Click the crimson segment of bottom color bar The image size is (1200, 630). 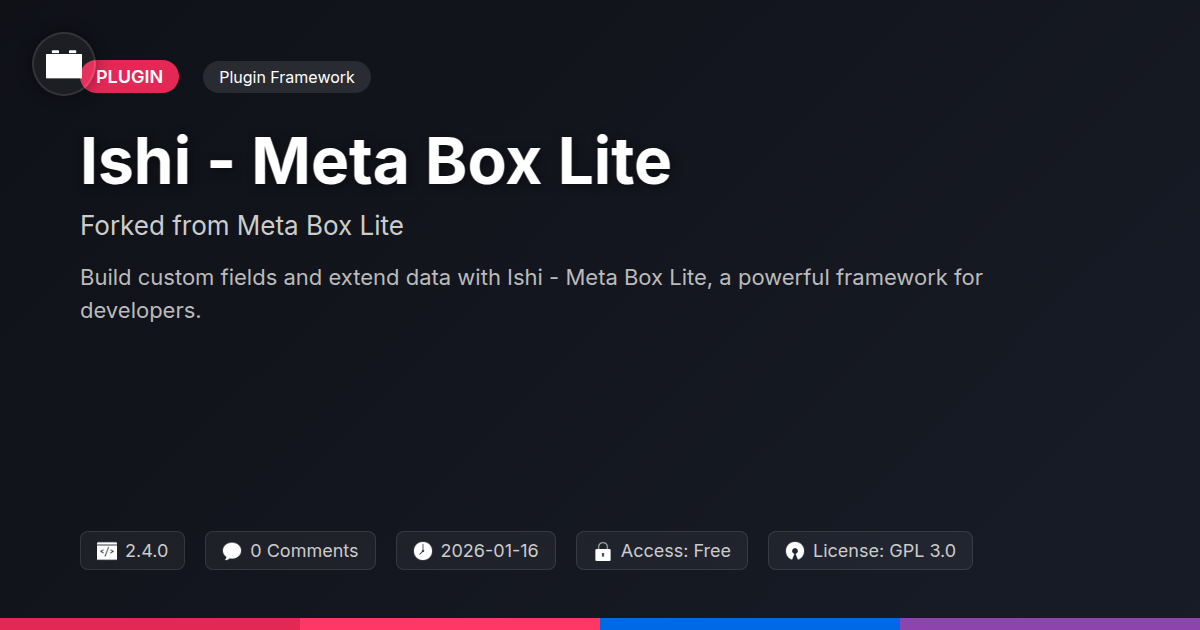[x=150, y=623]
